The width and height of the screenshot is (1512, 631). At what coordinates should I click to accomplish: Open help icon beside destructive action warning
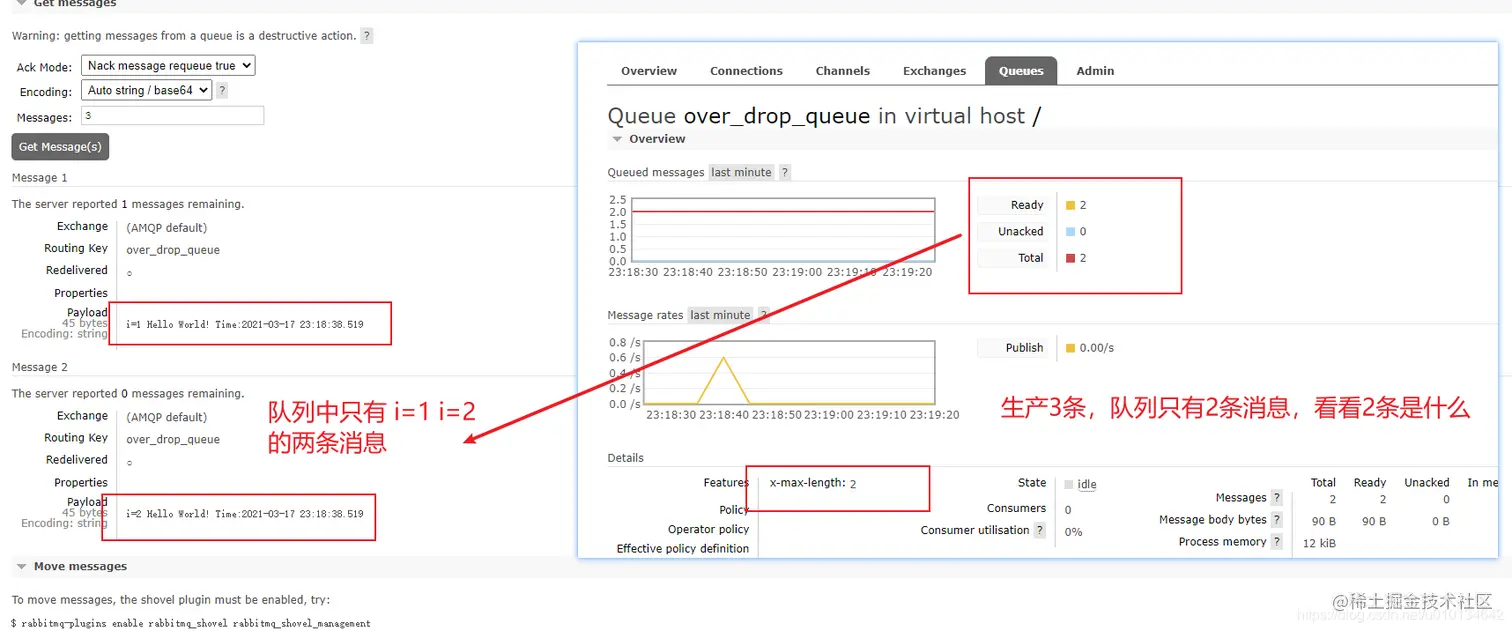367,36
